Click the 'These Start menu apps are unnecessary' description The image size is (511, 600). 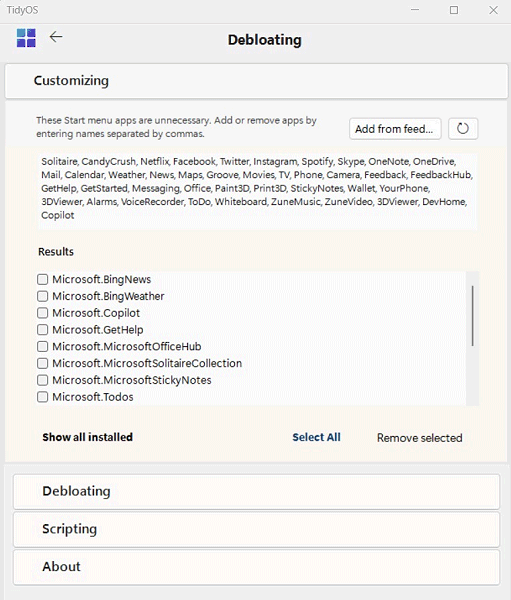176,127
